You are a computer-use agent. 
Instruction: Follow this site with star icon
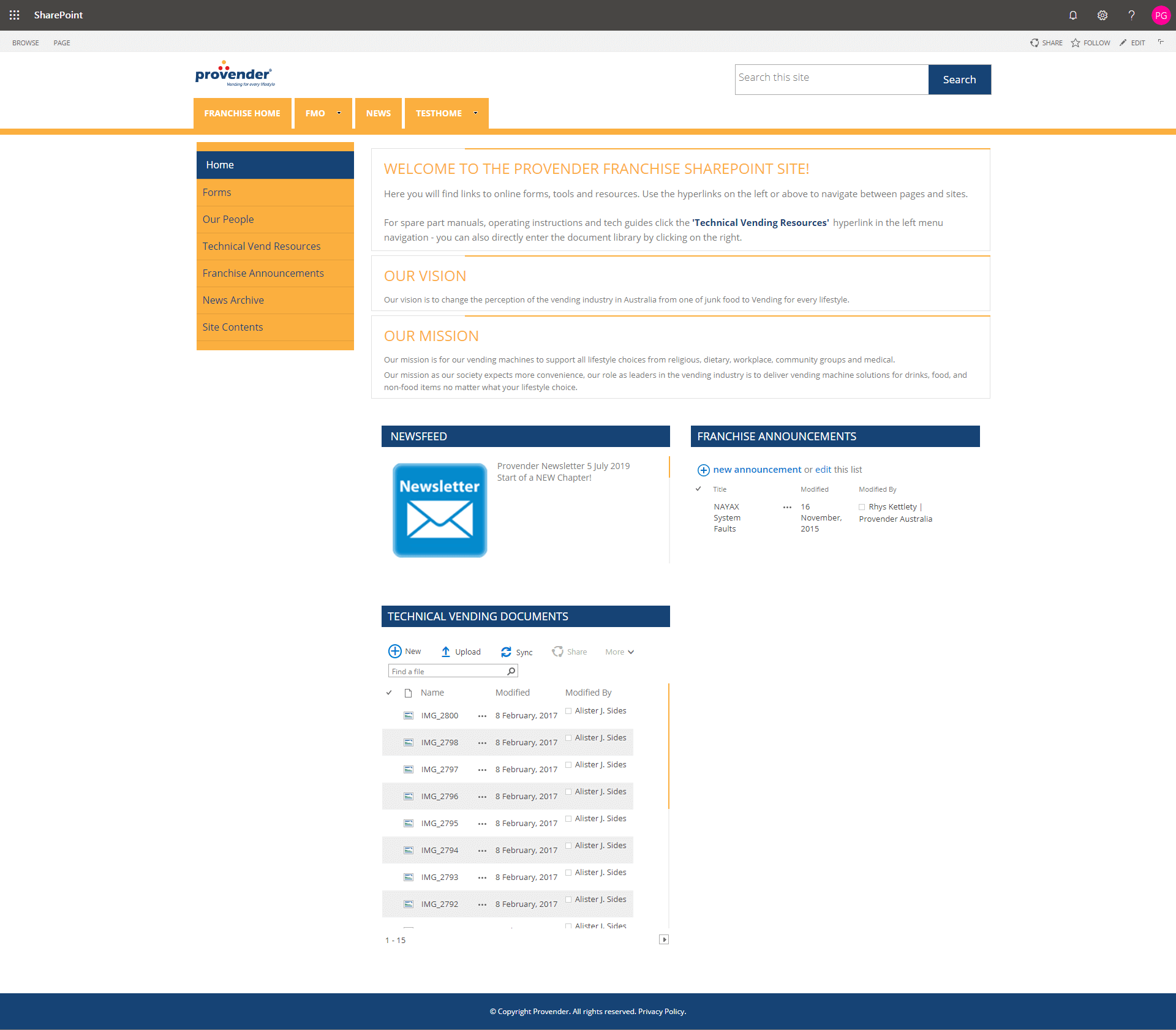1076,43
